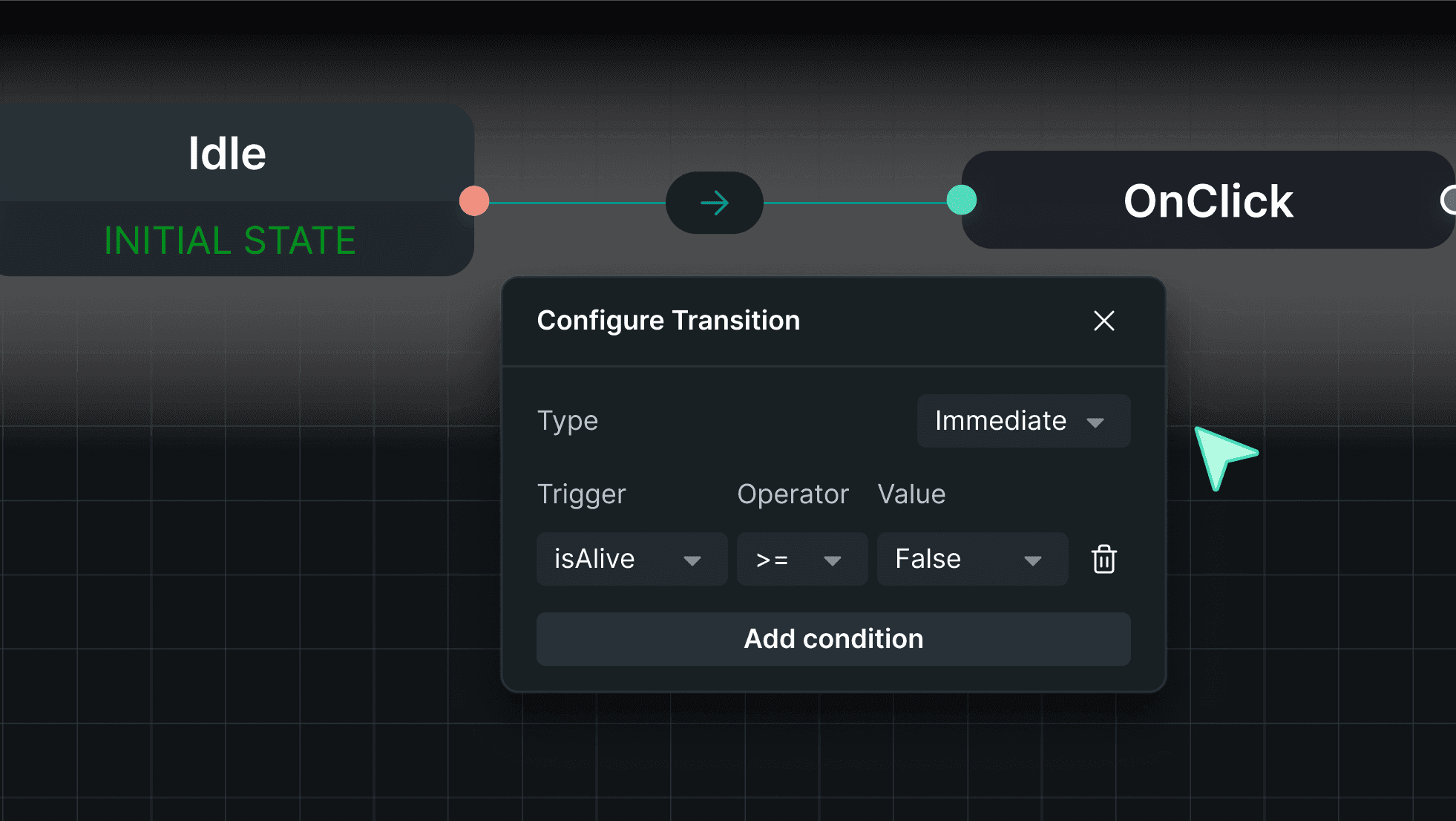Screen dimensions: 1456x821
Task: Open the Operator dropdown showing >=
Action: tap(801, 559)
